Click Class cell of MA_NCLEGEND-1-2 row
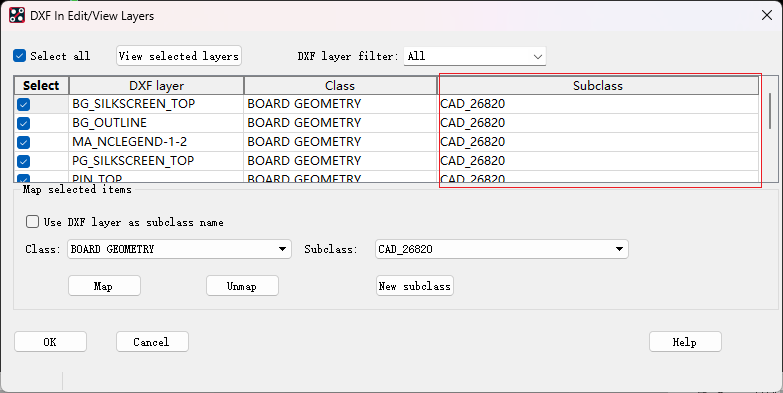 [x=341, y=142]
